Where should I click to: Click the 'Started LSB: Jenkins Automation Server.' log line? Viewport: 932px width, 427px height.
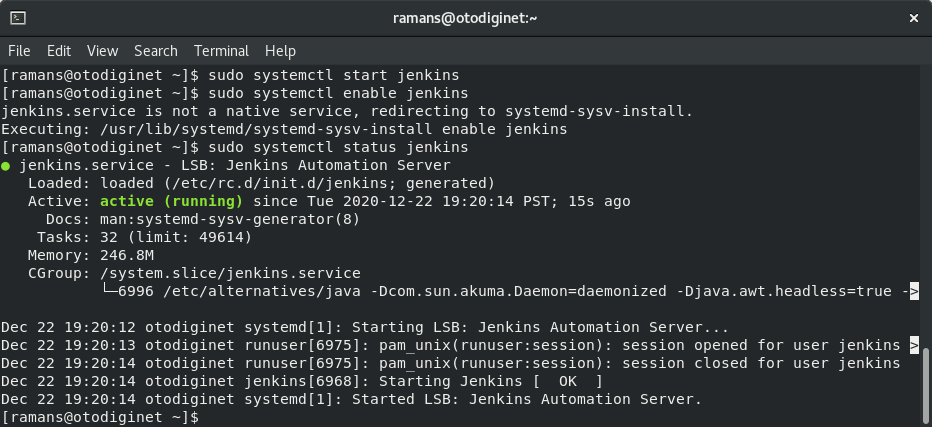(351, 399)
